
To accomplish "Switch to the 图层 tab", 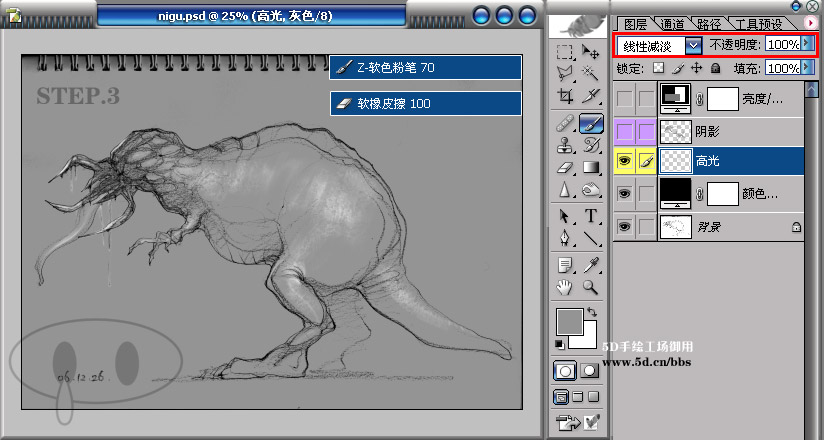I will pos(635,24).
